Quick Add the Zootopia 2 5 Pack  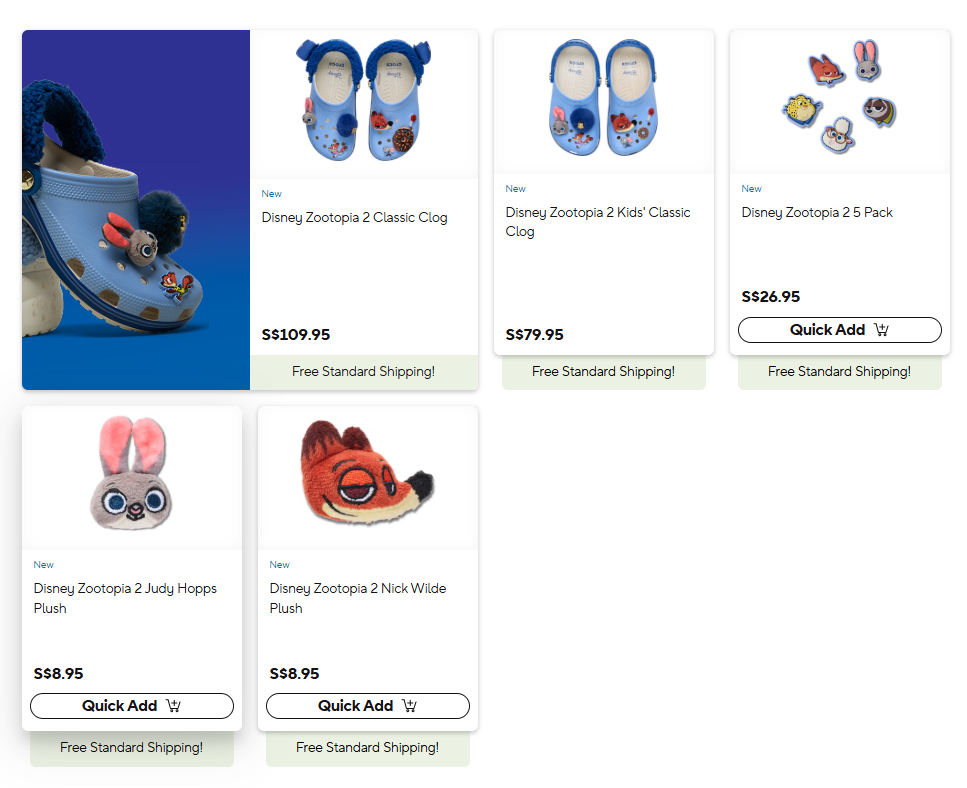(x=839, y=330)
